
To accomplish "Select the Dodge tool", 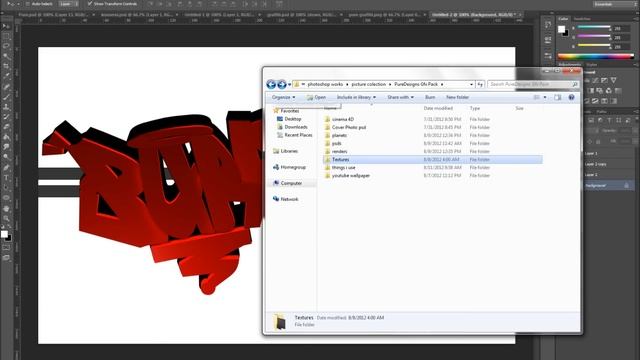I will tap(6, 157).
